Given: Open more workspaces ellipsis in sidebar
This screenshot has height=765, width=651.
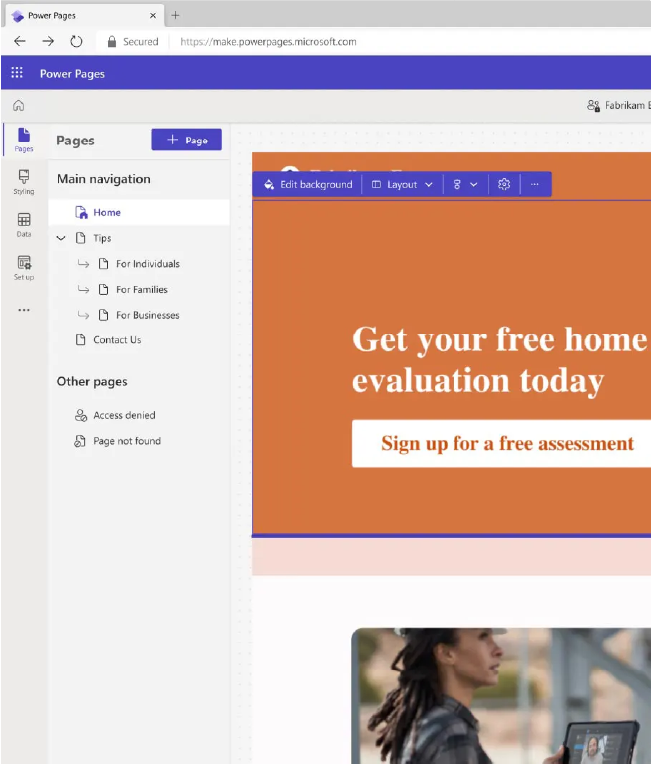Looking at the screenshot, I should point(24,310).
